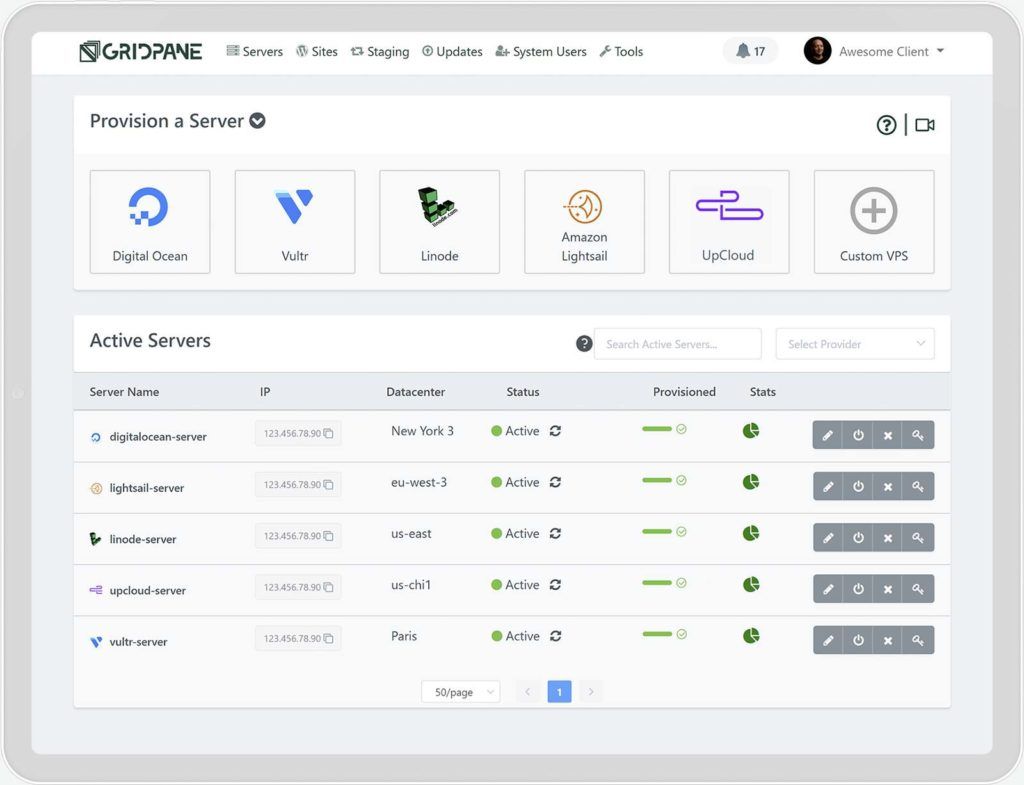The width and height of the screenshot is (1024, 785).
Task: Expand the Select Provider dropdown
Action: coord(855,344)
